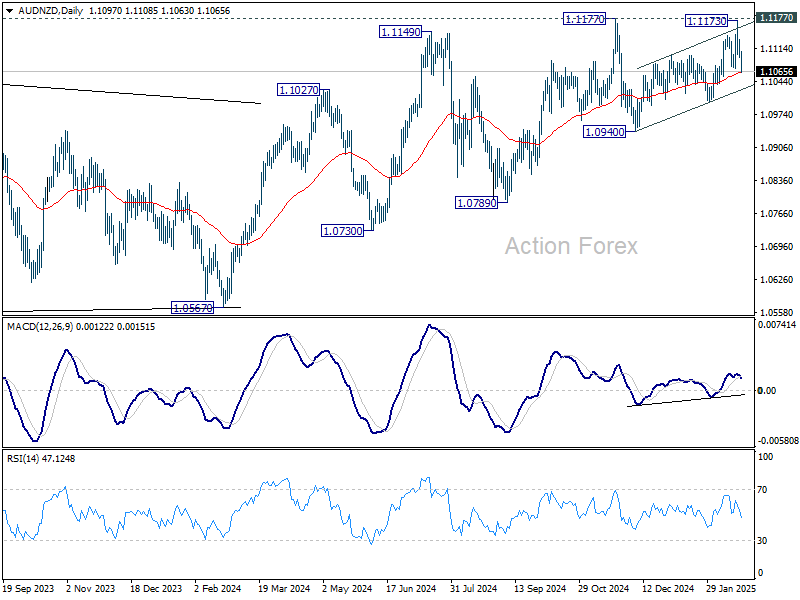Image resolution: width=800 pixels, height=600 pixels.
Task: Select the 1.11490 peak label
Action: 401,32
